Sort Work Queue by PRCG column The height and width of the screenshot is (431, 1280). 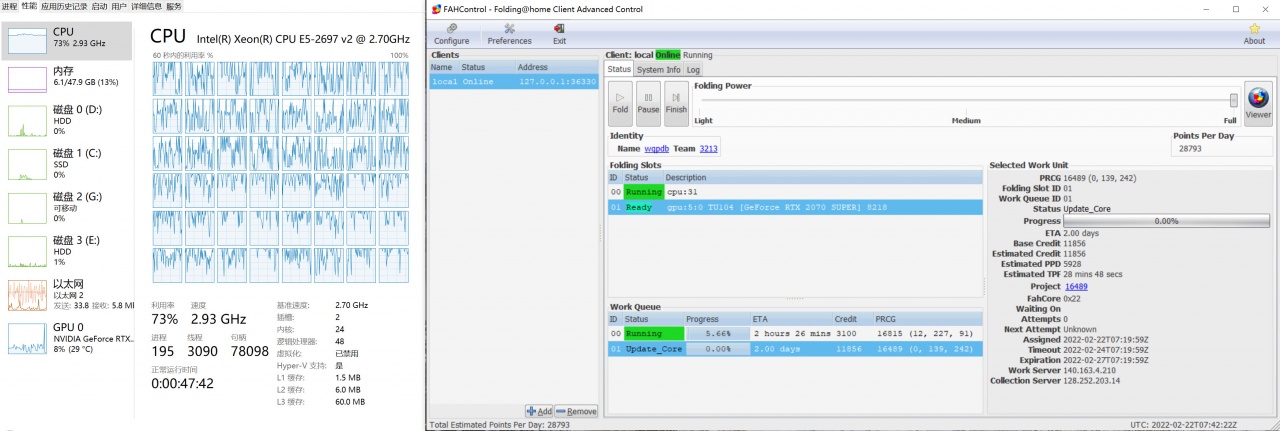coord(928,319)
